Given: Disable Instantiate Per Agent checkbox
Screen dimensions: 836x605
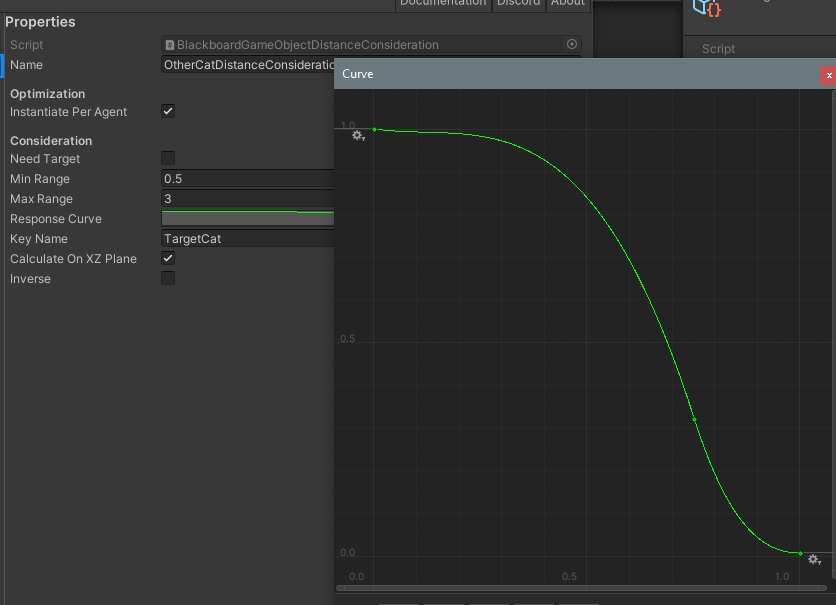Looking at the screenshot, I should [168, 111].
